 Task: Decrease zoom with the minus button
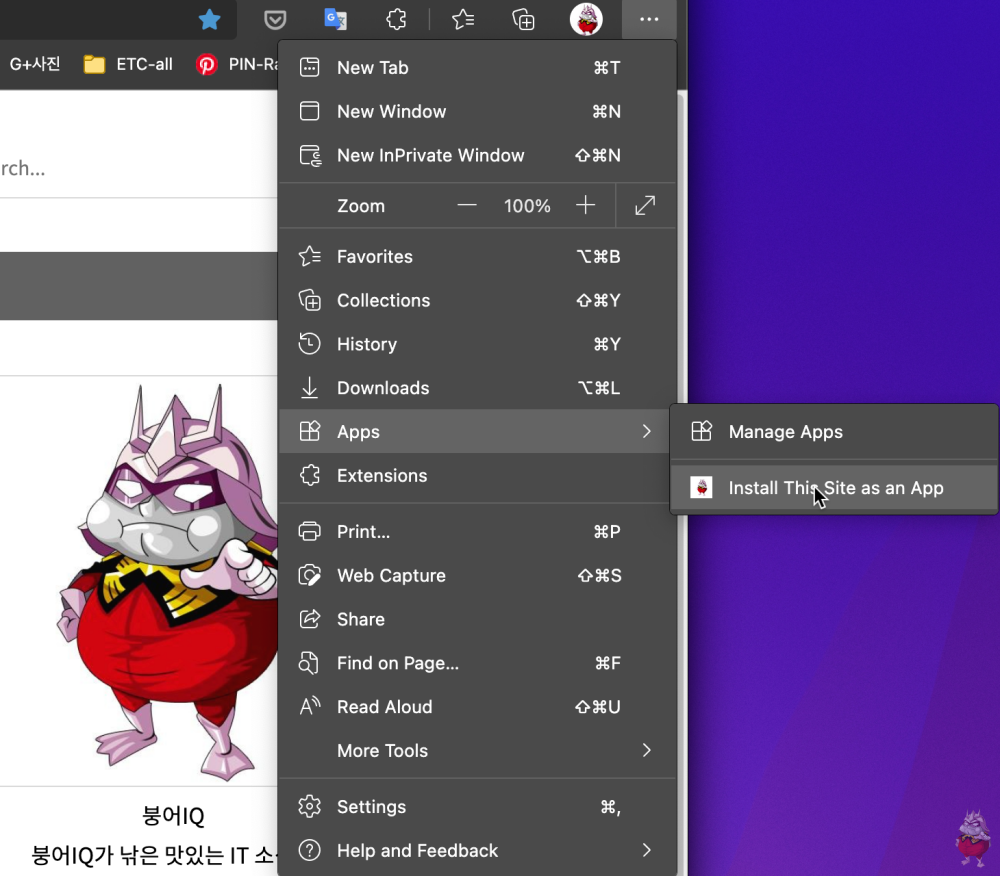tap(467, 205)
